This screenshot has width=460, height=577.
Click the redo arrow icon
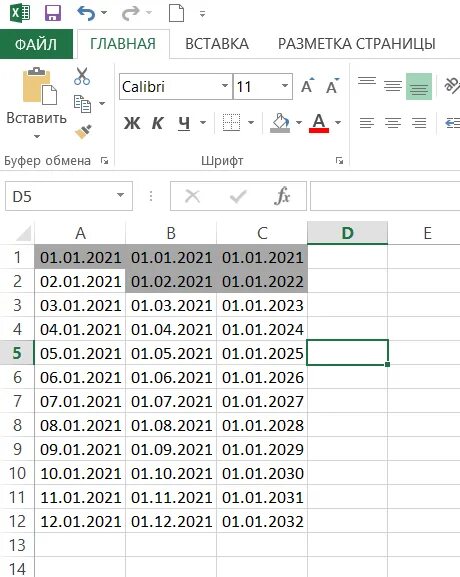[130, 13]
